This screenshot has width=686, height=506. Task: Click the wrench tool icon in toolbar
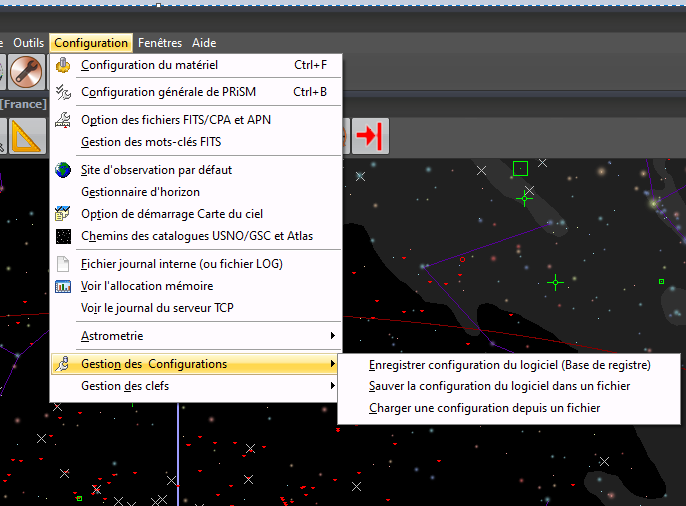coord(26,74)
